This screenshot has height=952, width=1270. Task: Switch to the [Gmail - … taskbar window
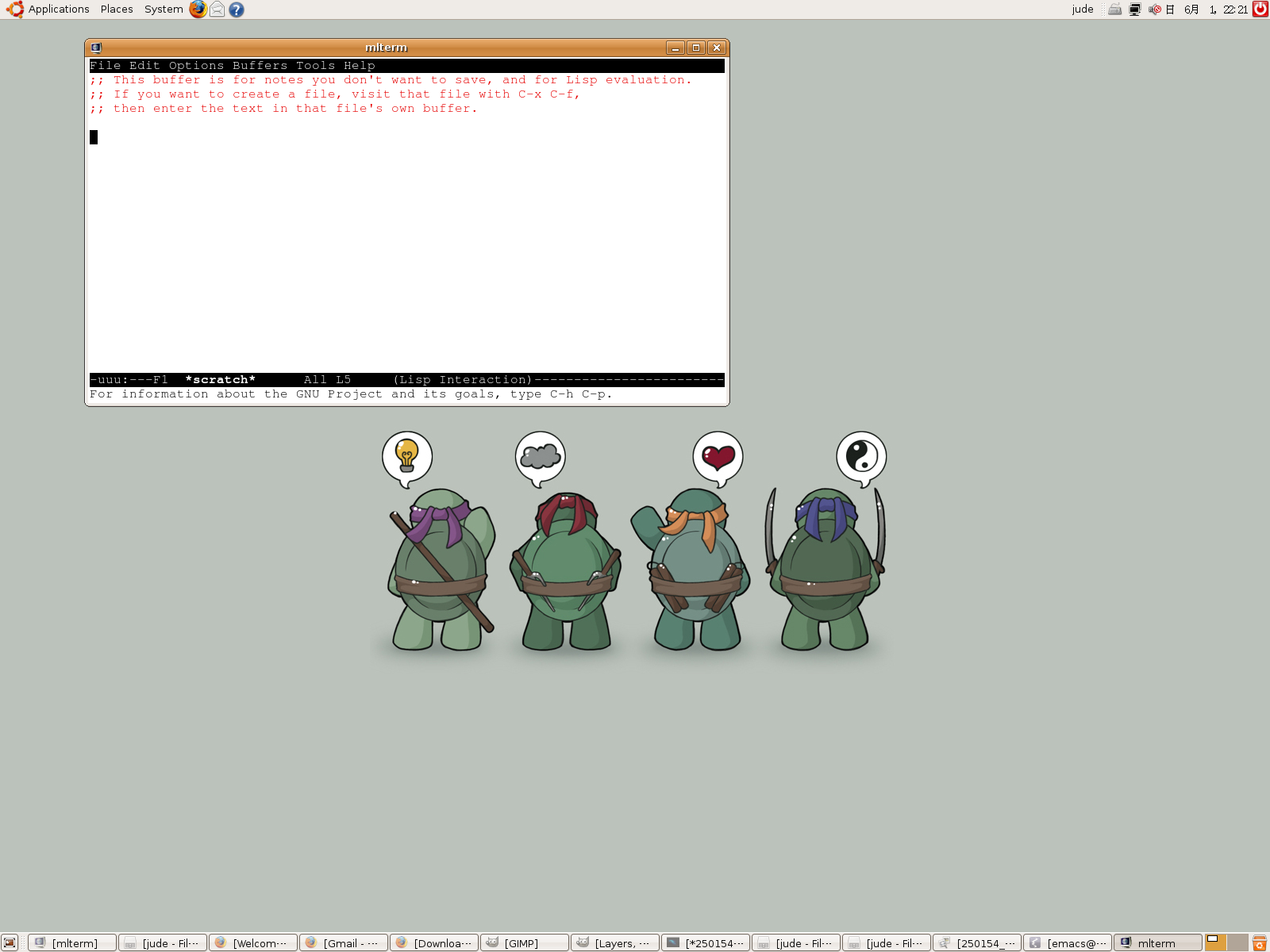click(x=344, y=942)
